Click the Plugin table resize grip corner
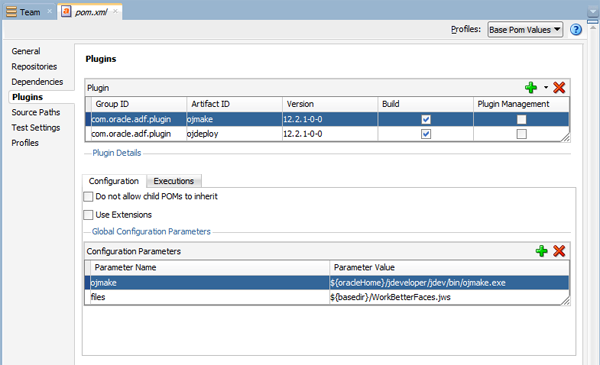 click(566, 137)
